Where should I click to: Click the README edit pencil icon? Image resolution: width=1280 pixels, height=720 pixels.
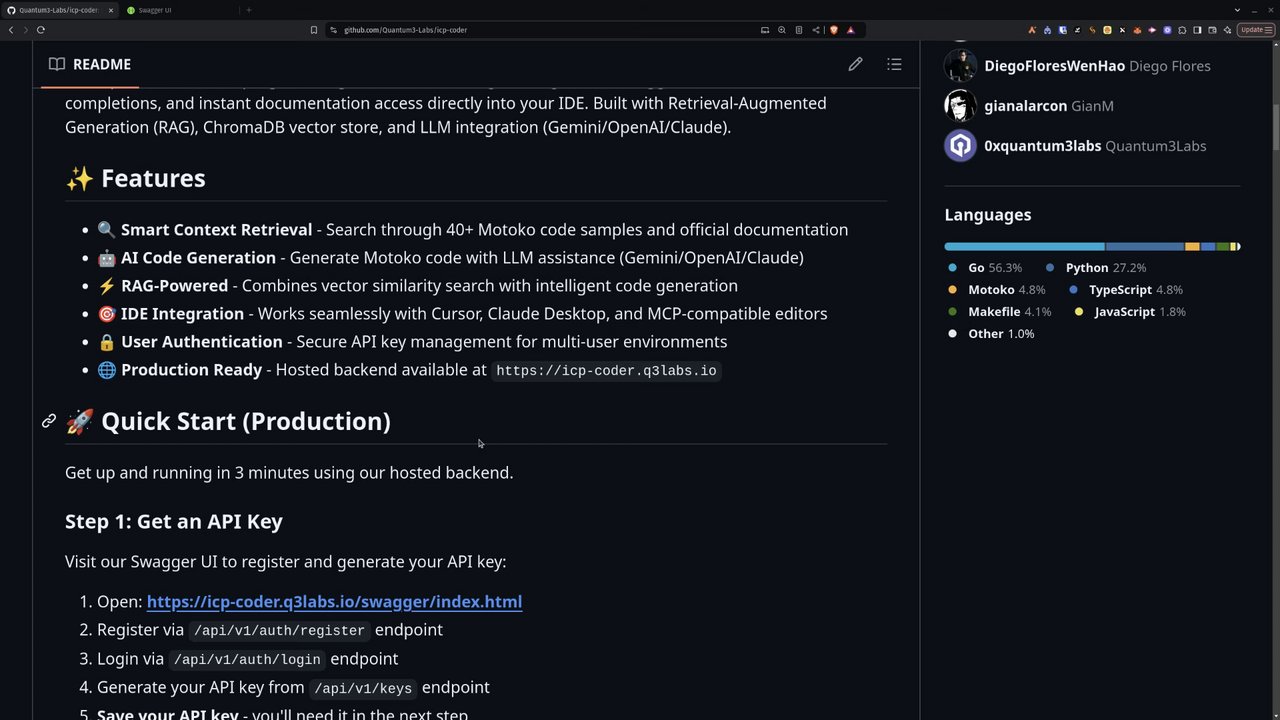tap(855, 64)
